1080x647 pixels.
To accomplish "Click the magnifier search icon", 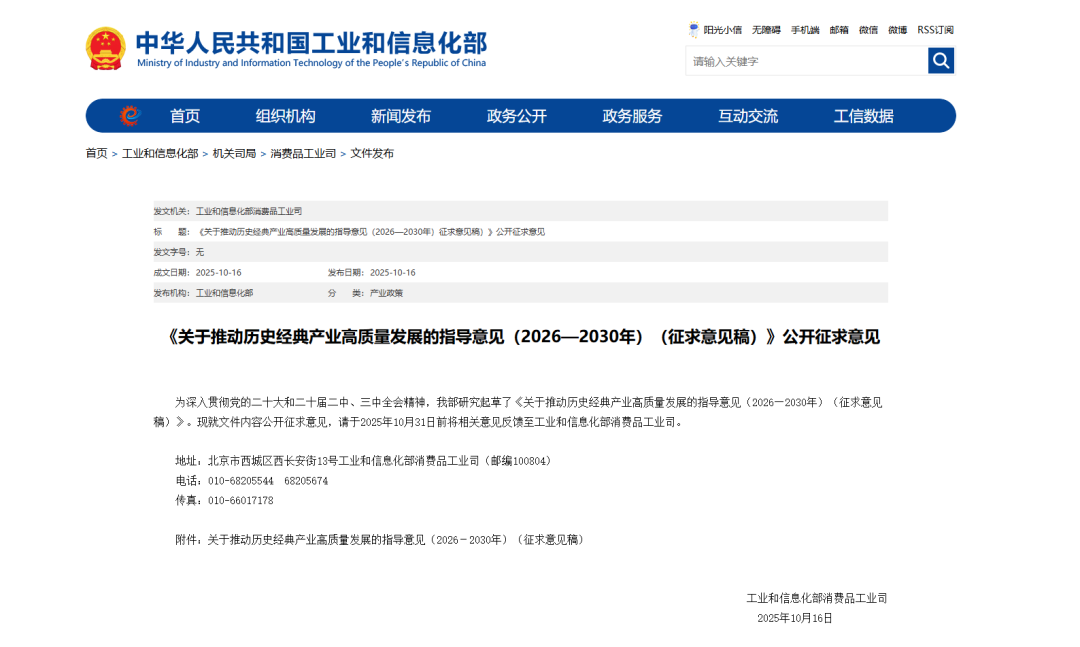I will click(x=940, y=60).
